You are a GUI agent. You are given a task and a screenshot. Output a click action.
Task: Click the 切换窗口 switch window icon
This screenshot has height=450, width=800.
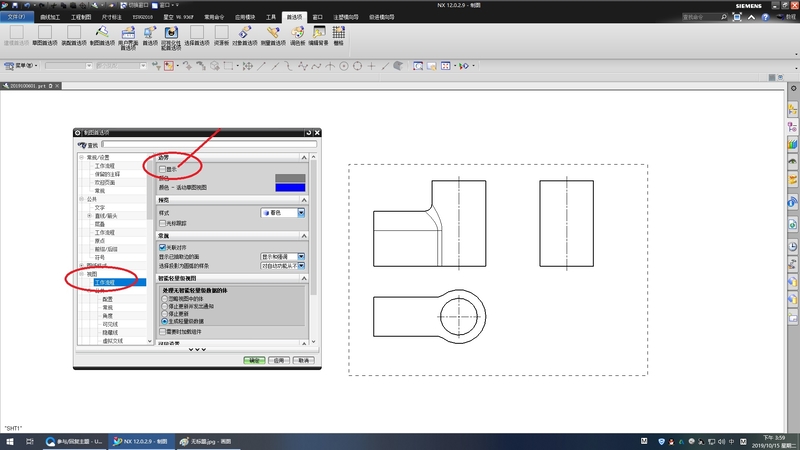123,5
